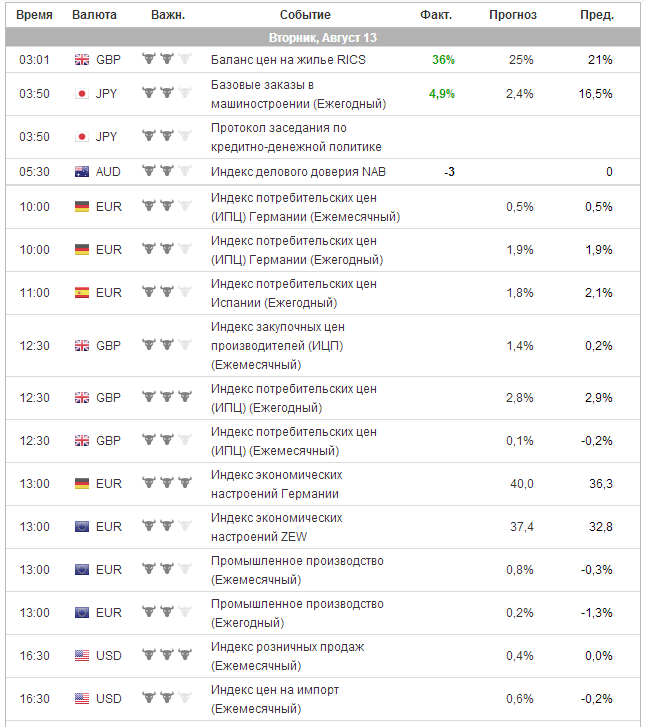The height and width of the screenshot is (727, 646).
Task: Click the importance bulls for Баланс цен на жилье RICS
Action: tap(166, 60)
